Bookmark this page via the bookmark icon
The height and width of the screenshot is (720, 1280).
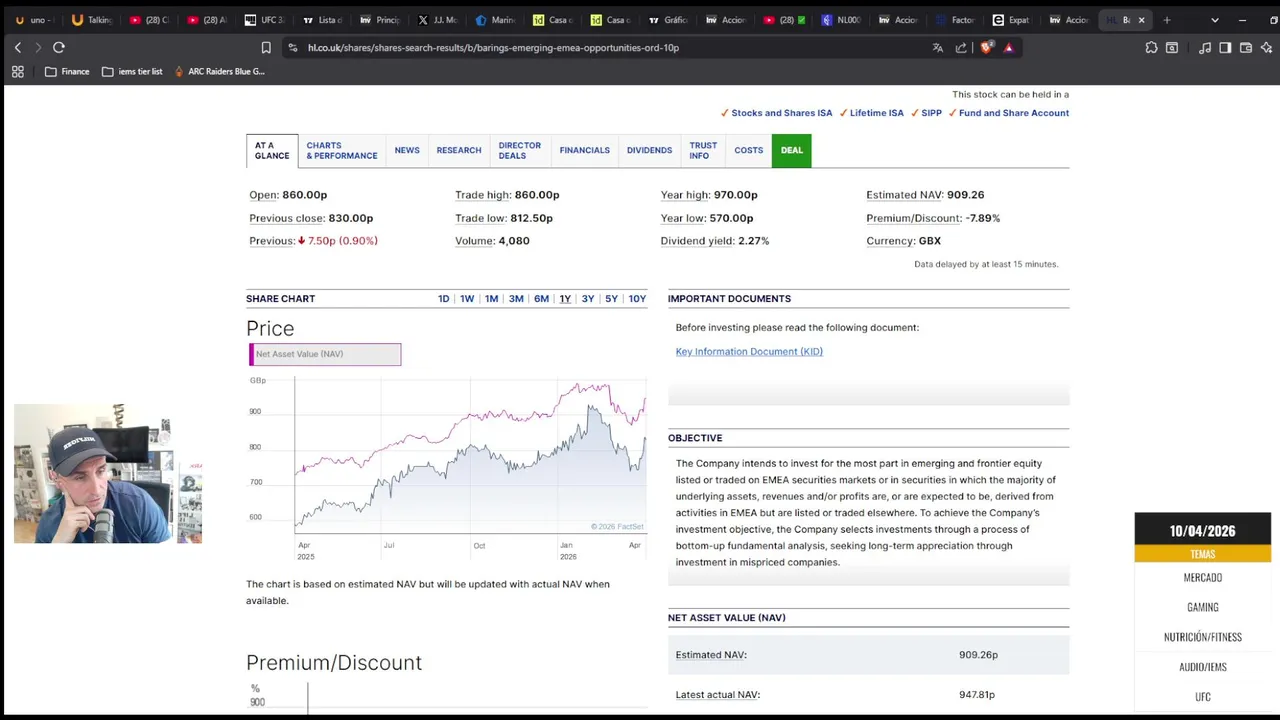coord(266,47)
